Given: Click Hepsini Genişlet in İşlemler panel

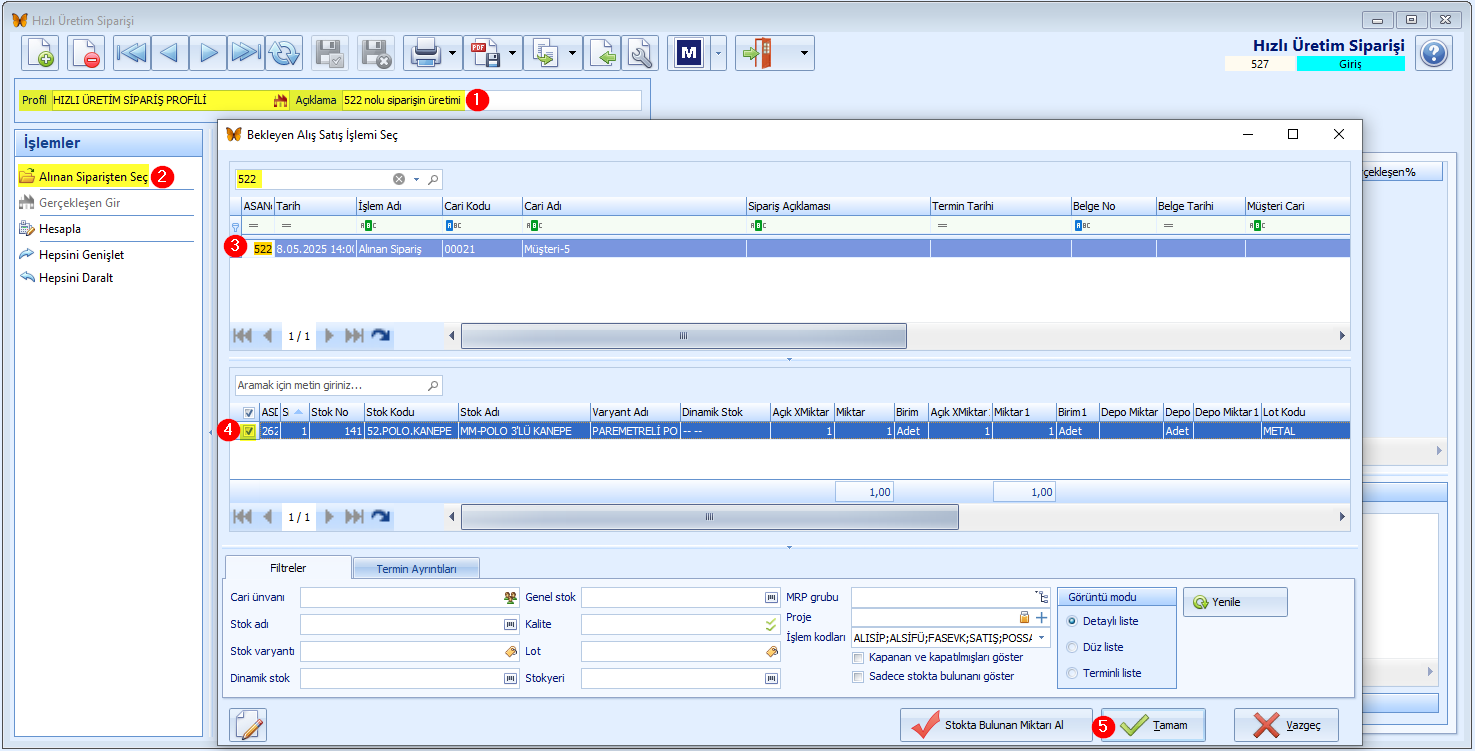Looking at the screenshot, I should tap(81, 255).
